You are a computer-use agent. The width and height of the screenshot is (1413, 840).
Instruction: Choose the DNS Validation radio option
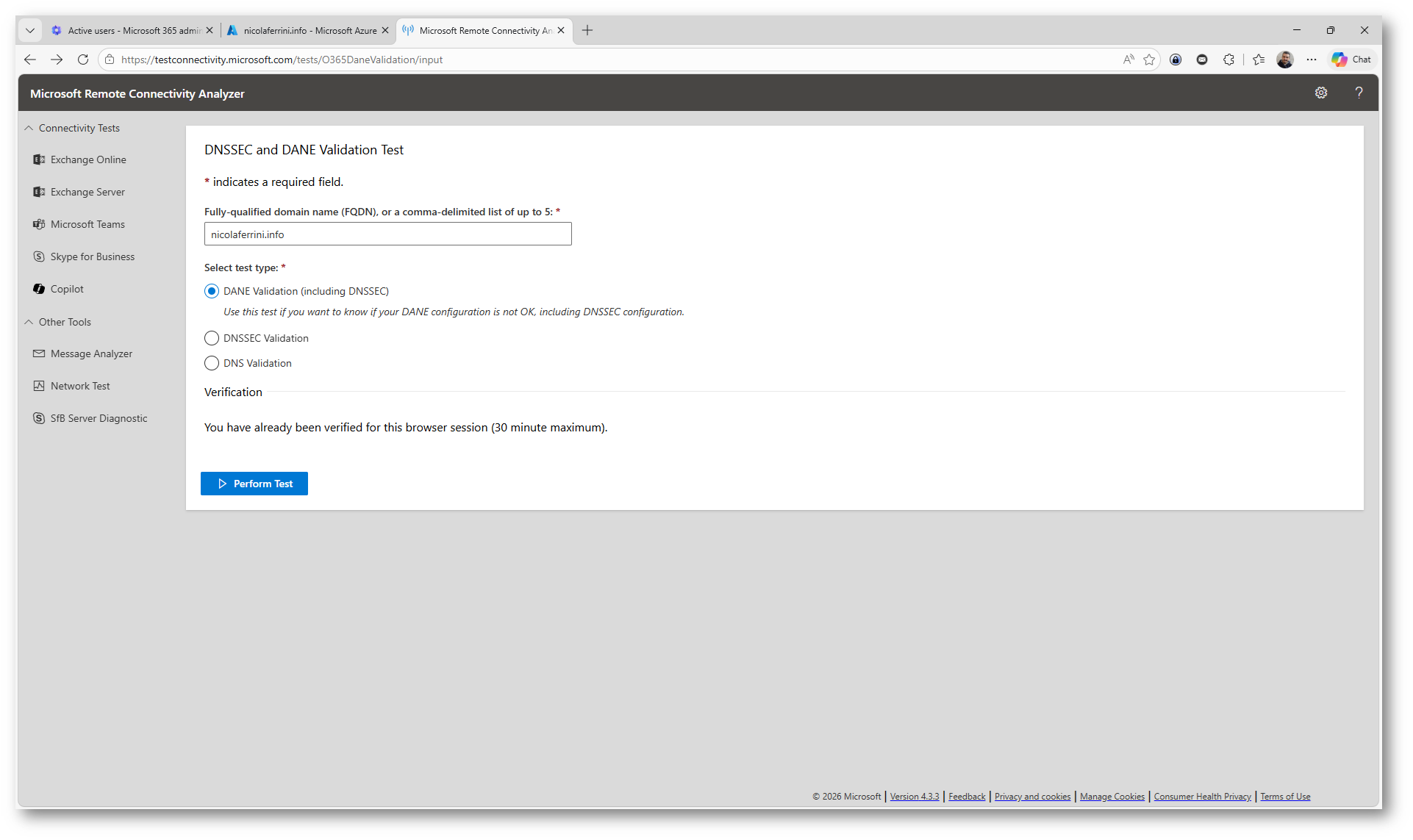click(x=212, y=363)
